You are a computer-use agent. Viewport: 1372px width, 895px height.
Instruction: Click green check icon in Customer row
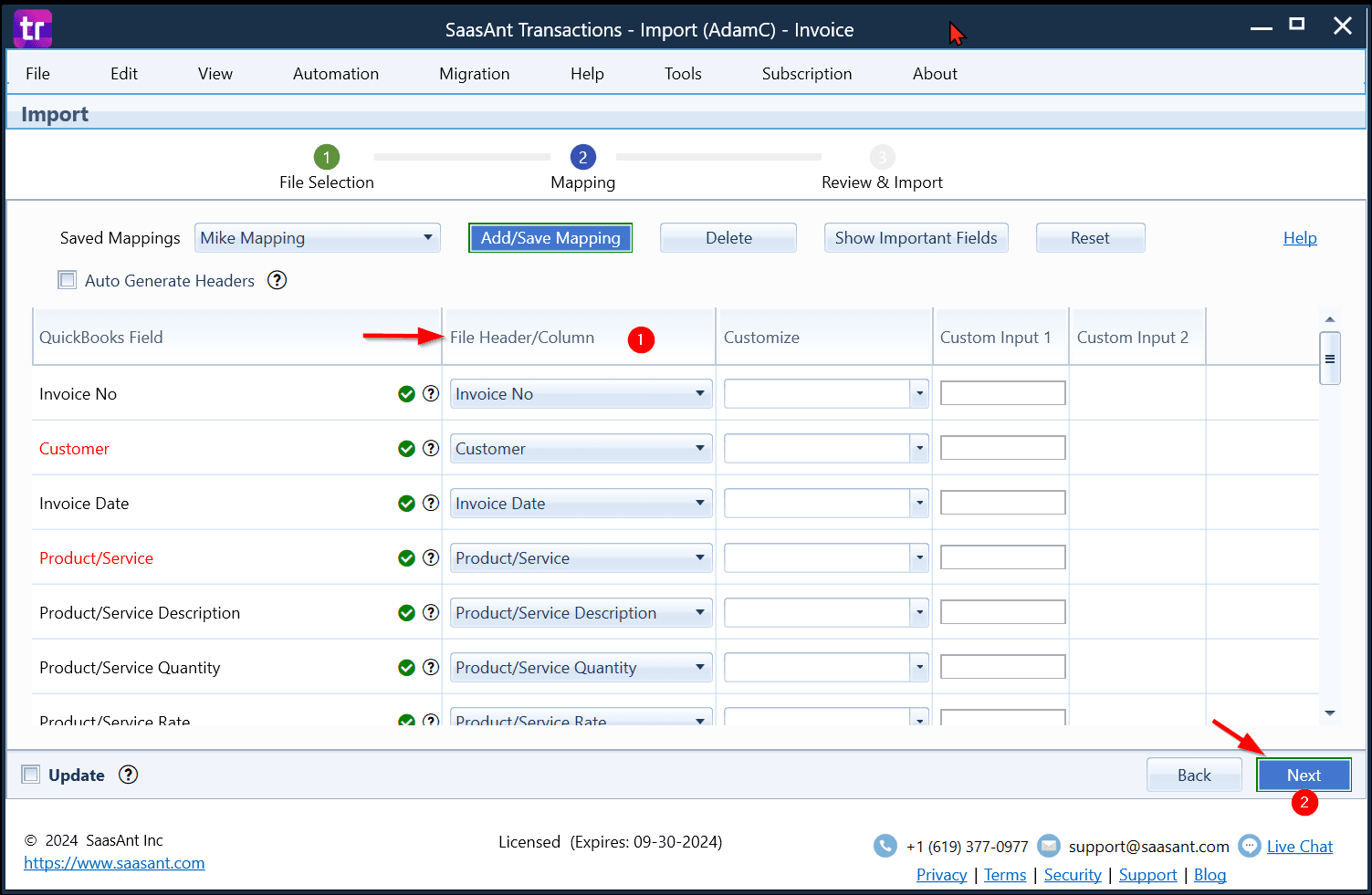point(407,448)
